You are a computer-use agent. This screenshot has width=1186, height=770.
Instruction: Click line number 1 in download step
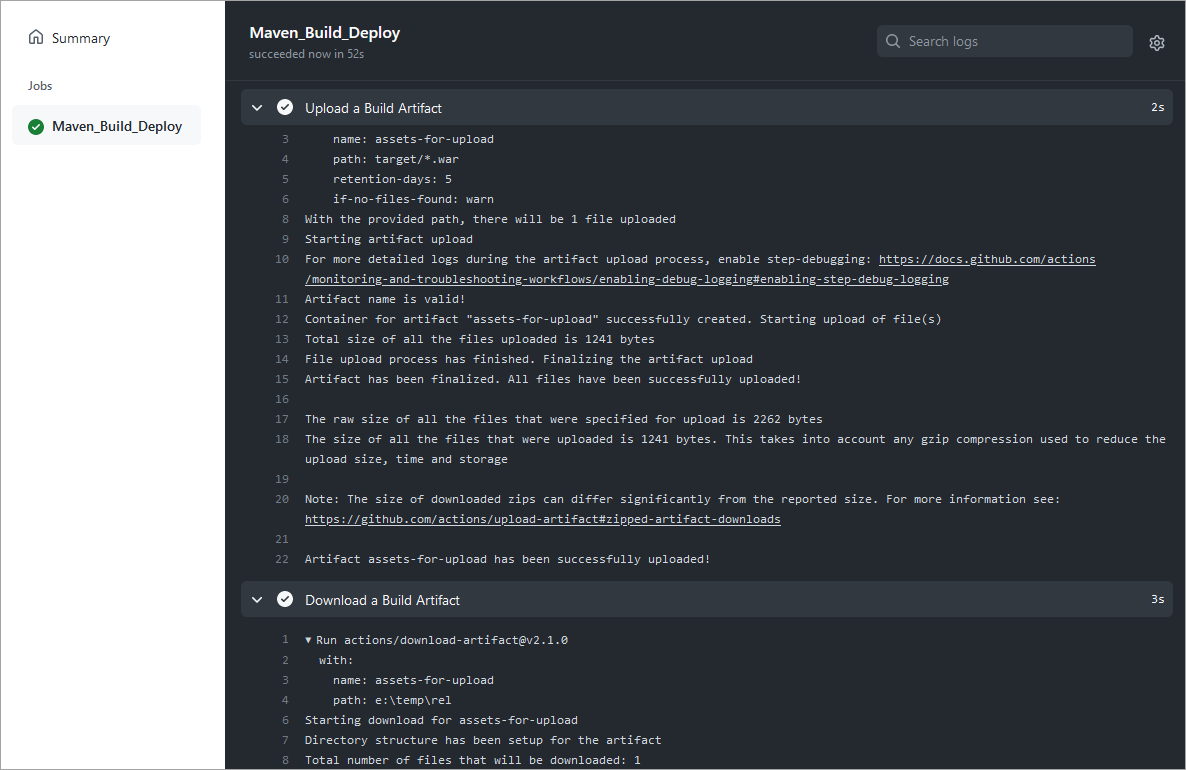pyautogui.click(x=285, y=640)
